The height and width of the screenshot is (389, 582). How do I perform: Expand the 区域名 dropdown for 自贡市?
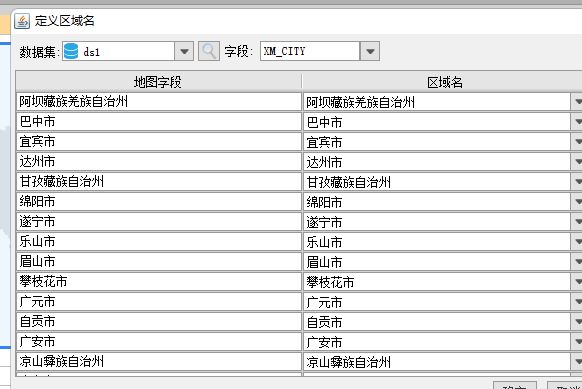click(577, 322)
